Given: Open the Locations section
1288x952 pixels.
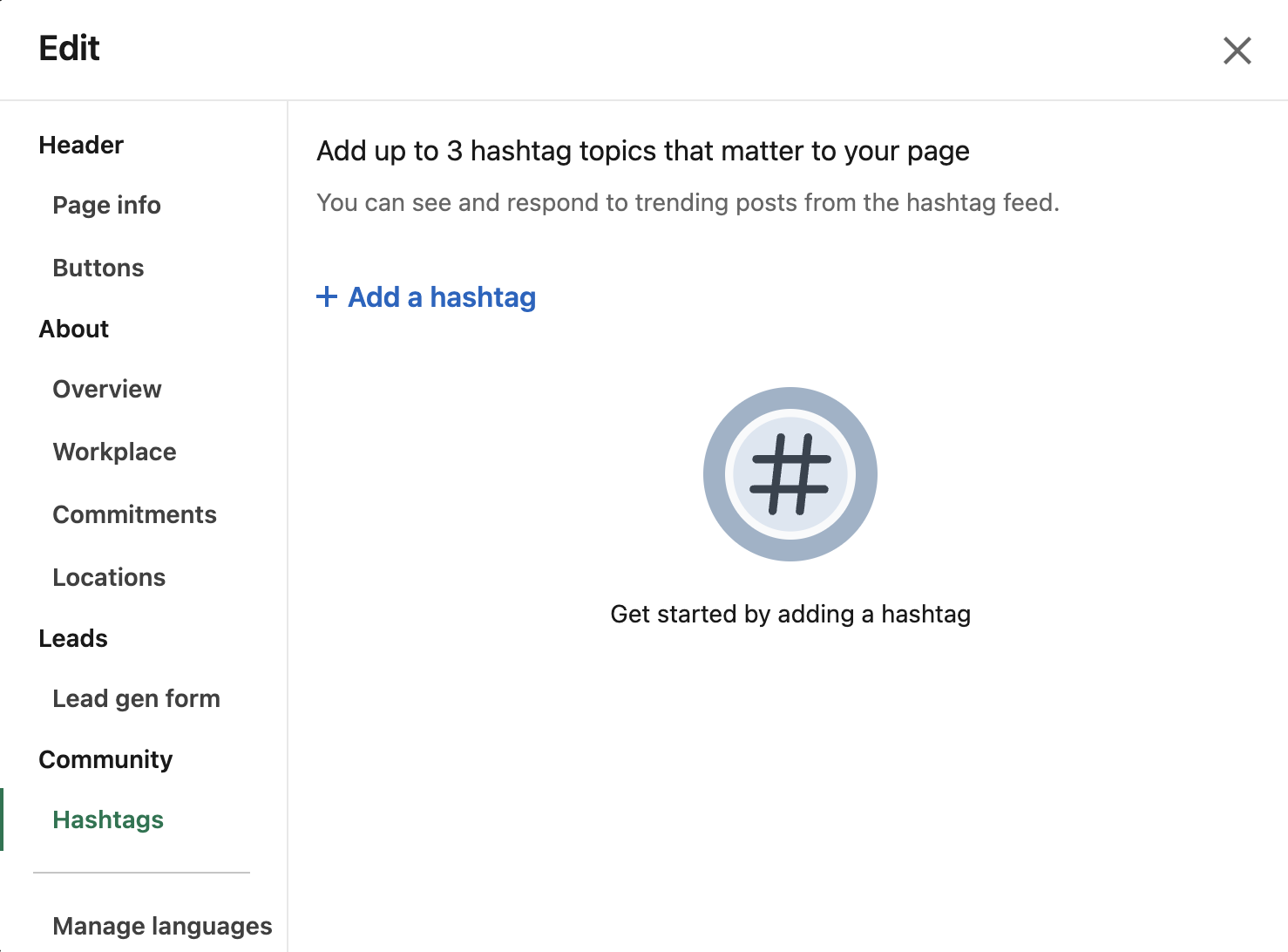Looking at the screenshot, I should pyautogui.click(x=109, y=577).
